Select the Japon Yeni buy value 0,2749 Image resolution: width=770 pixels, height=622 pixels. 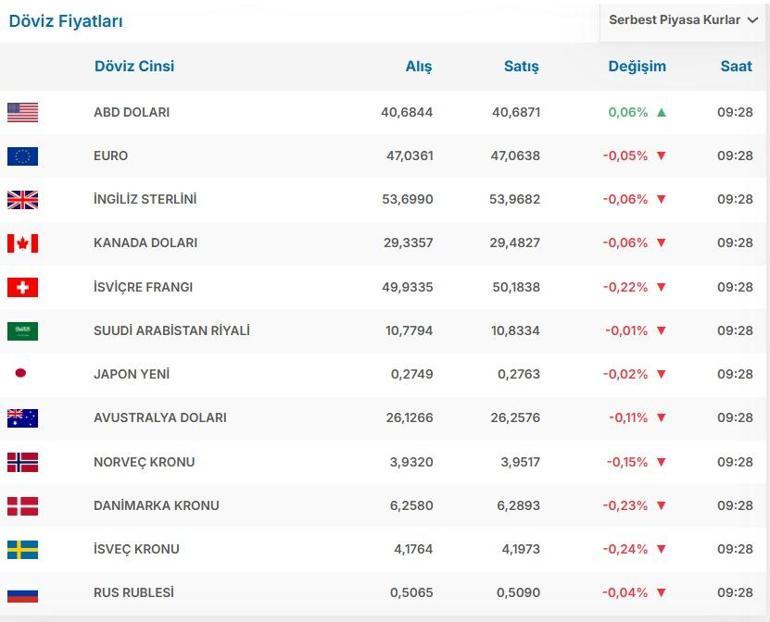click(x=412, y=374)
